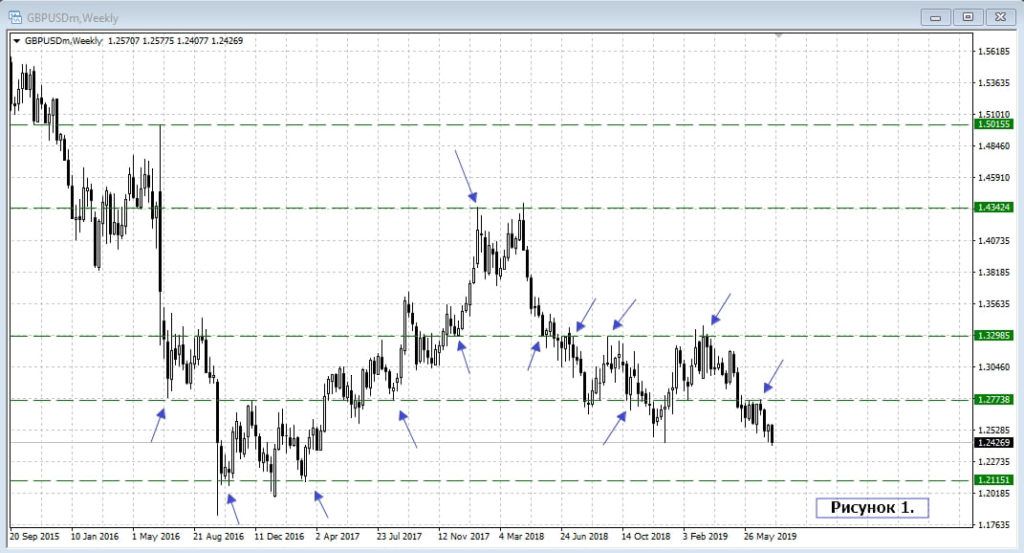Select the blue arrow above the last candles
The image size is (1024, 553).
click(773, 376)
